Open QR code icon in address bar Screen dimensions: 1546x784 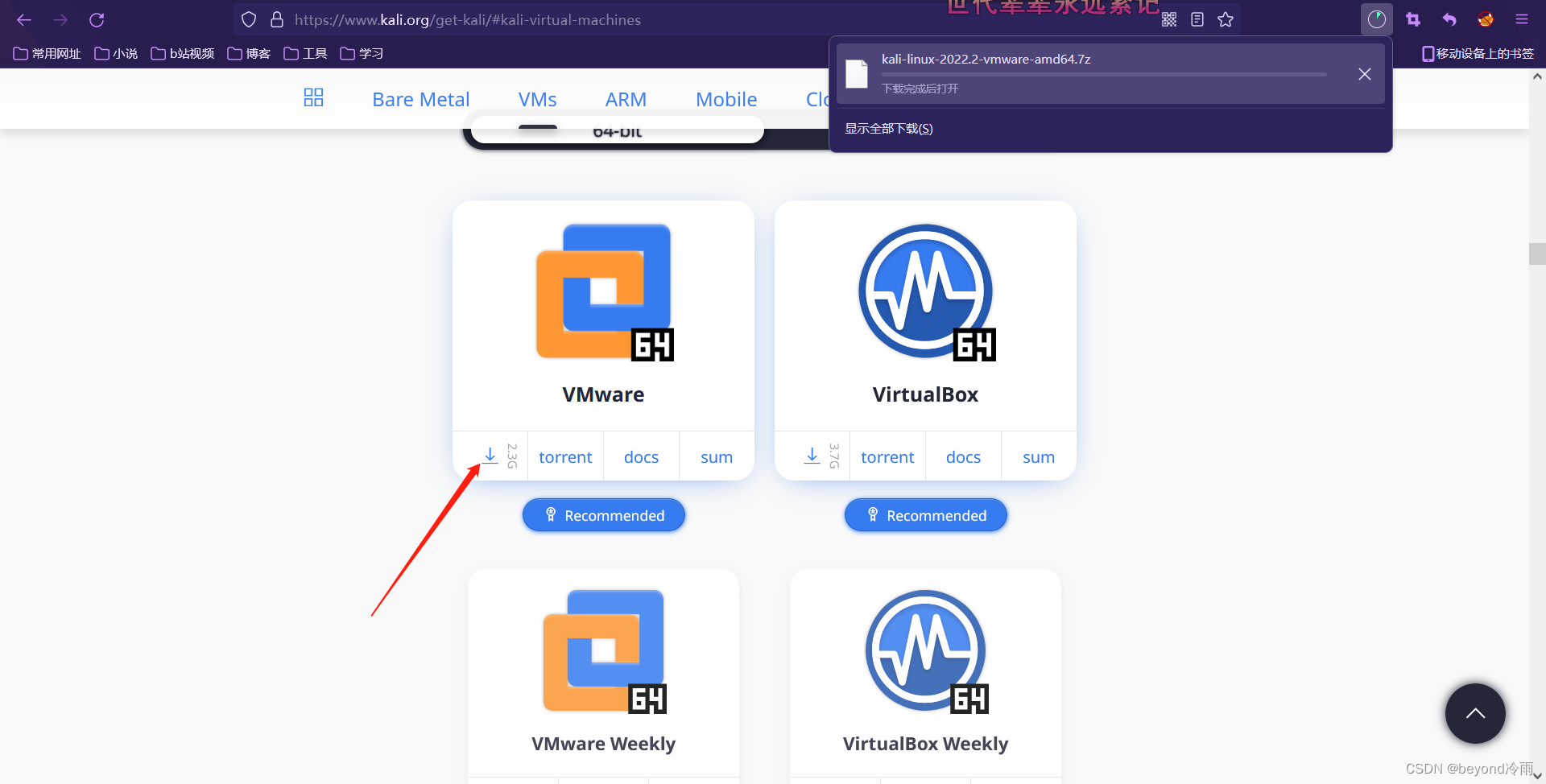tap(1169, 20)
